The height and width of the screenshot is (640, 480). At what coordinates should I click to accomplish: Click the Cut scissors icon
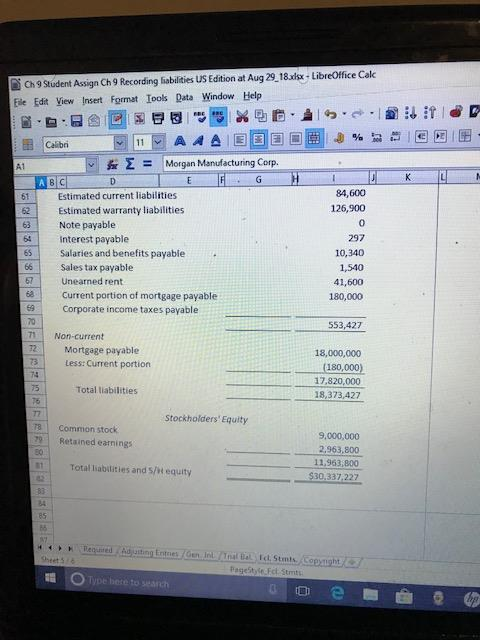point(242,117)
